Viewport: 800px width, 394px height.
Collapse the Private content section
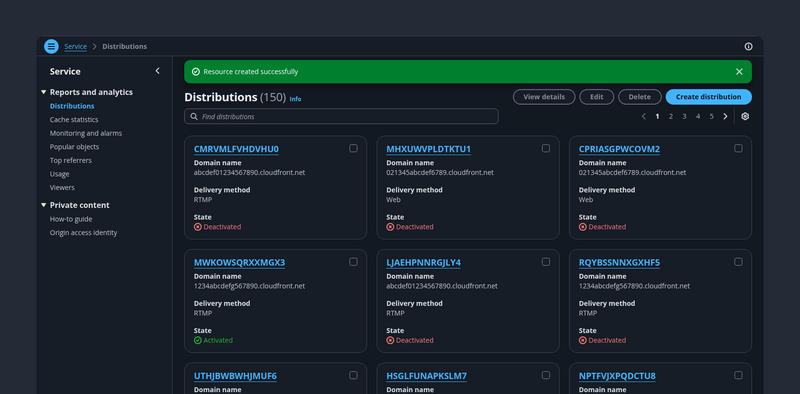[x=43, y=205]
